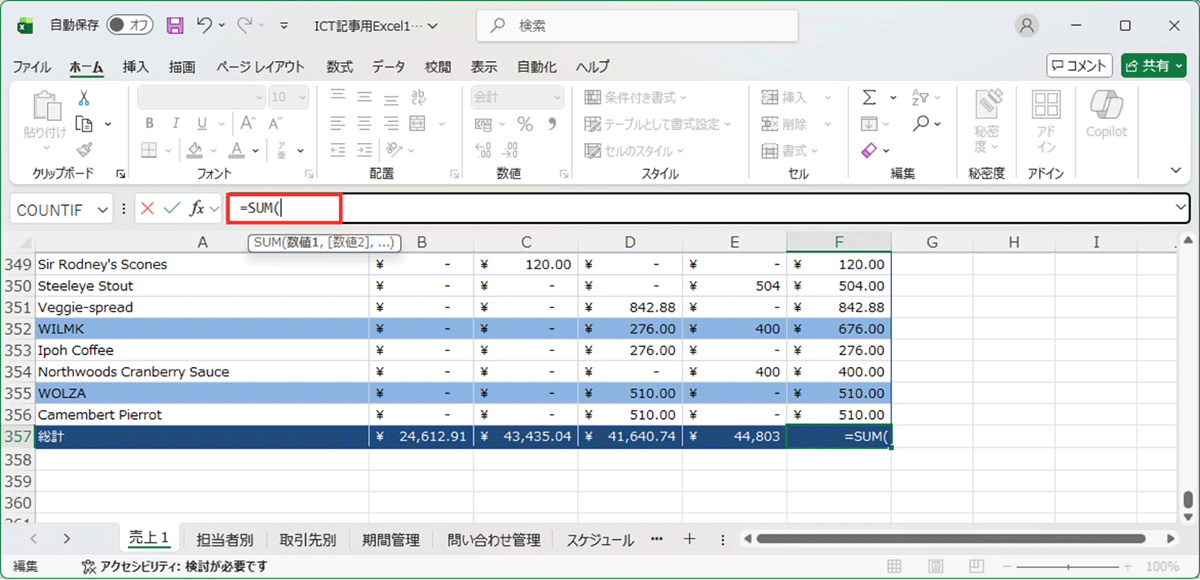This screenshot has height=580, width=1200.
Task: Click the zoom slider in status bar
Action: [1088, 567]
